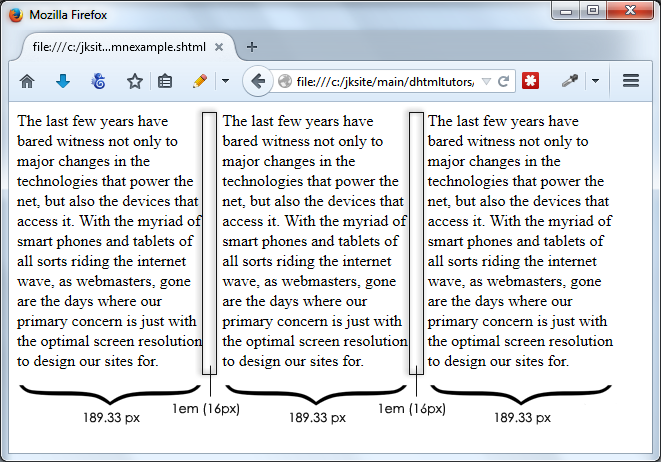The width and height of the screenshot is (661, 462).
Task: Open the Firefox hamburger menu
Action: 631,81
